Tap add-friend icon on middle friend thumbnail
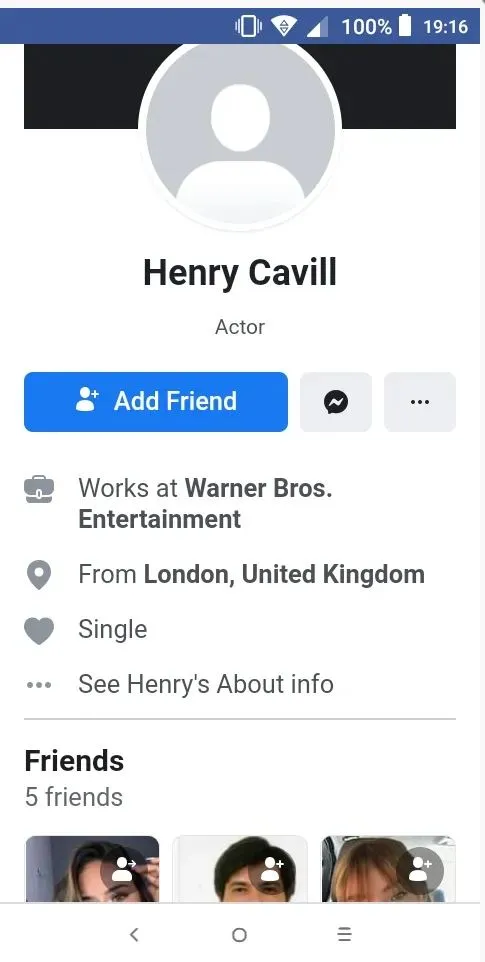 pos(273,869)
